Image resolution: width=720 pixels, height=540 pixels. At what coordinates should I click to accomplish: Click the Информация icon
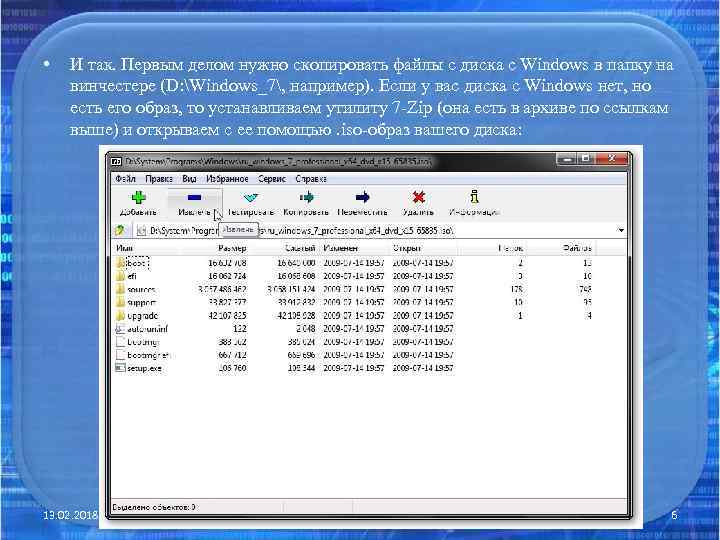[474, 197]
